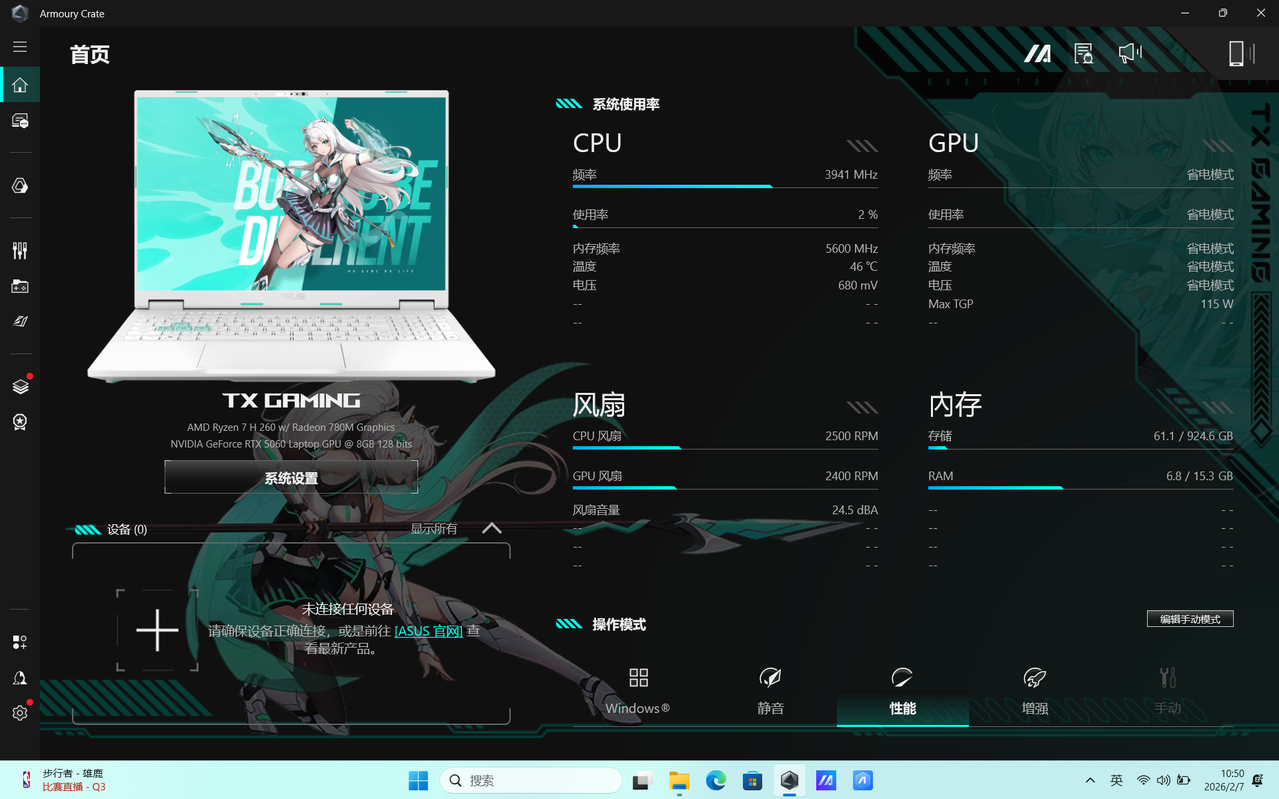Viewport: 1279px width, 799px height.
Task: Open the MyASUS app in taskbar
Action: [826, 780]
